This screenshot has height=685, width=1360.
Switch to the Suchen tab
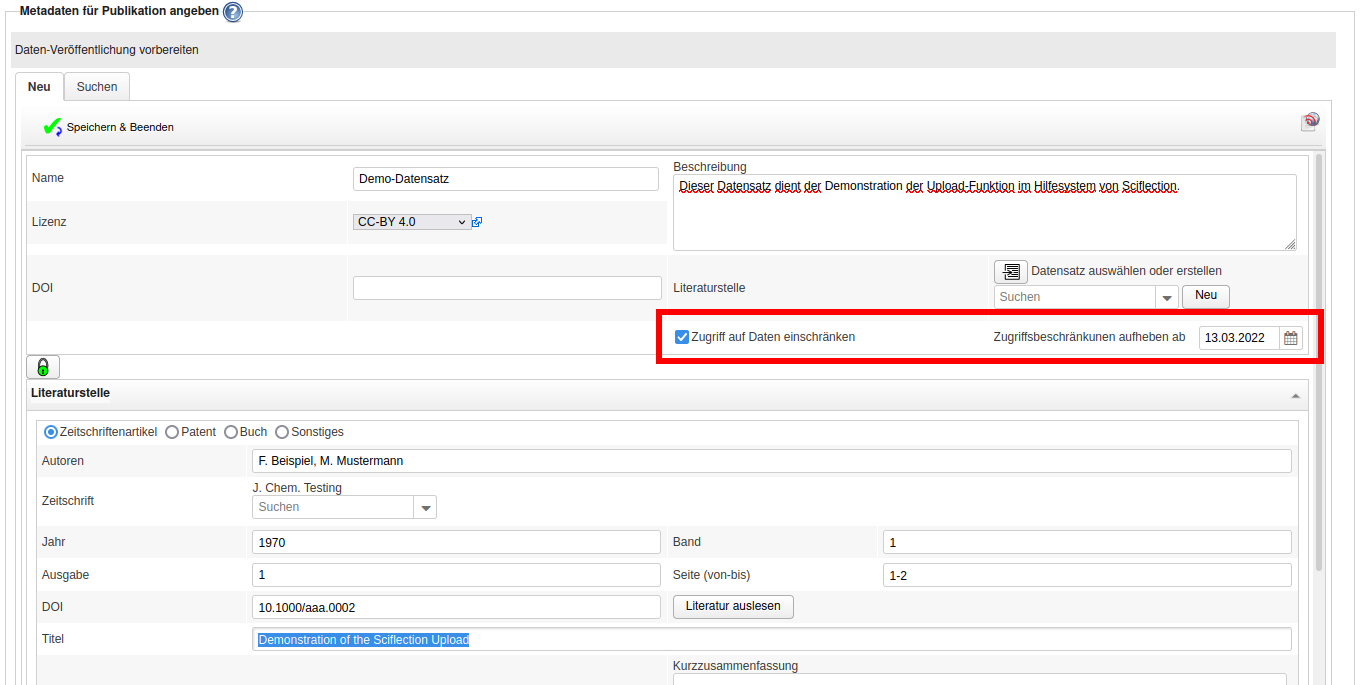(97, 87)
